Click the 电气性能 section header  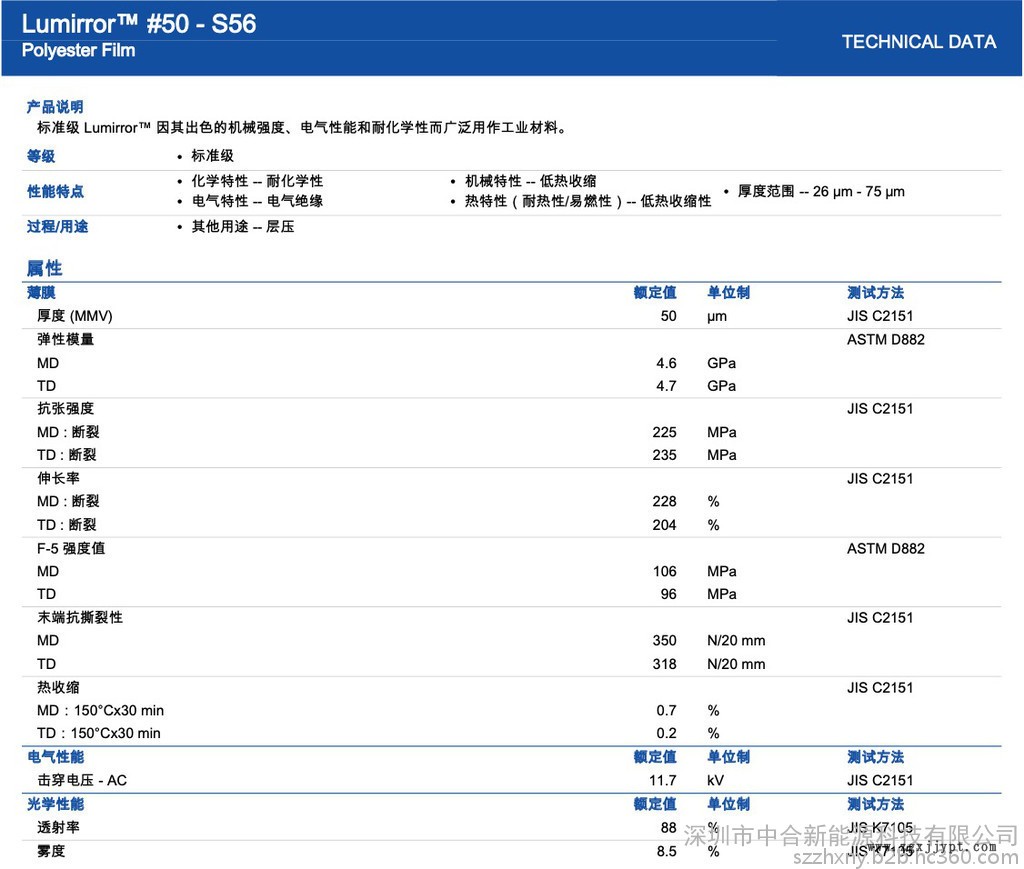click(55, 757)
